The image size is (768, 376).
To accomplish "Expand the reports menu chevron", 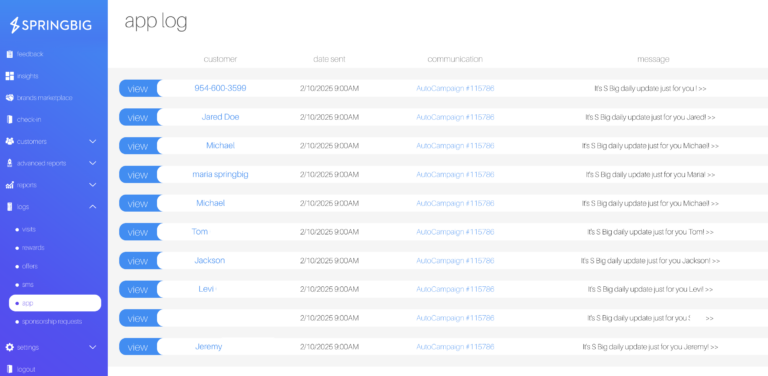I will click(93, 185).
